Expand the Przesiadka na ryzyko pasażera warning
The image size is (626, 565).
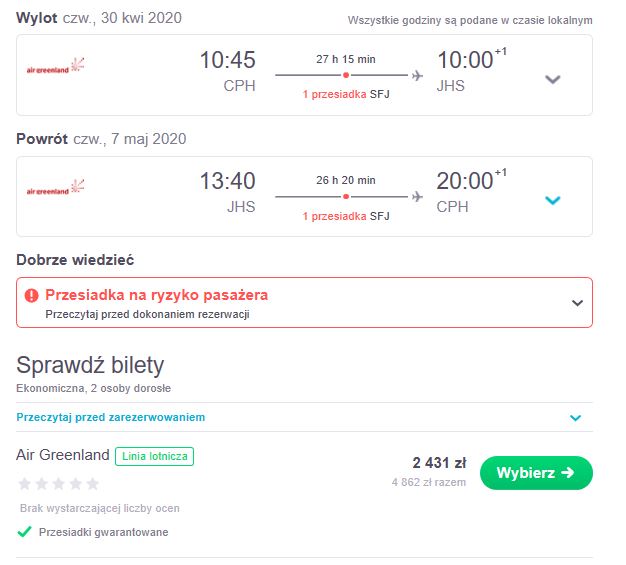(577, 303)
